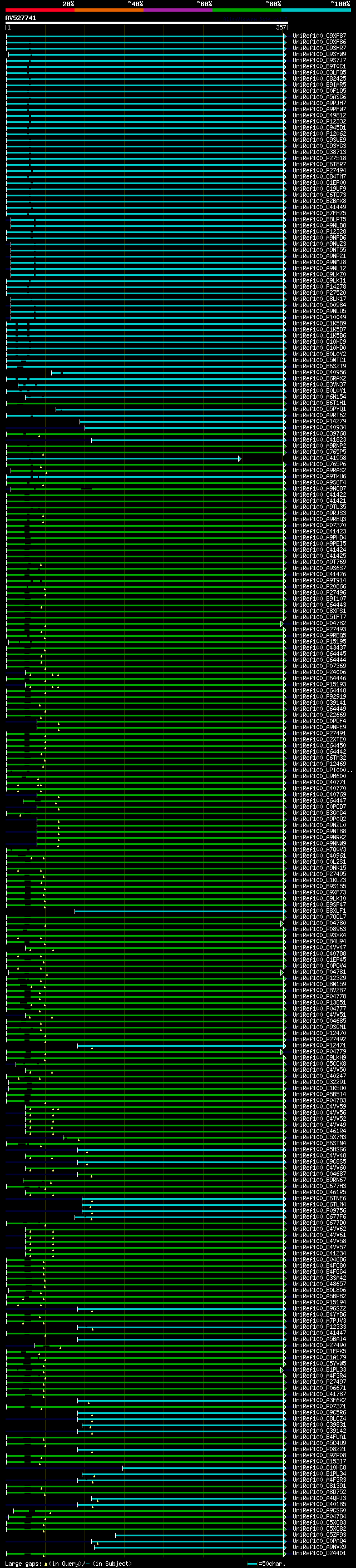Select the UniRef100_C6T8R7 hit label
Image resolution: width=356 pixels, height=1568 pixels.
coord(319,164)
